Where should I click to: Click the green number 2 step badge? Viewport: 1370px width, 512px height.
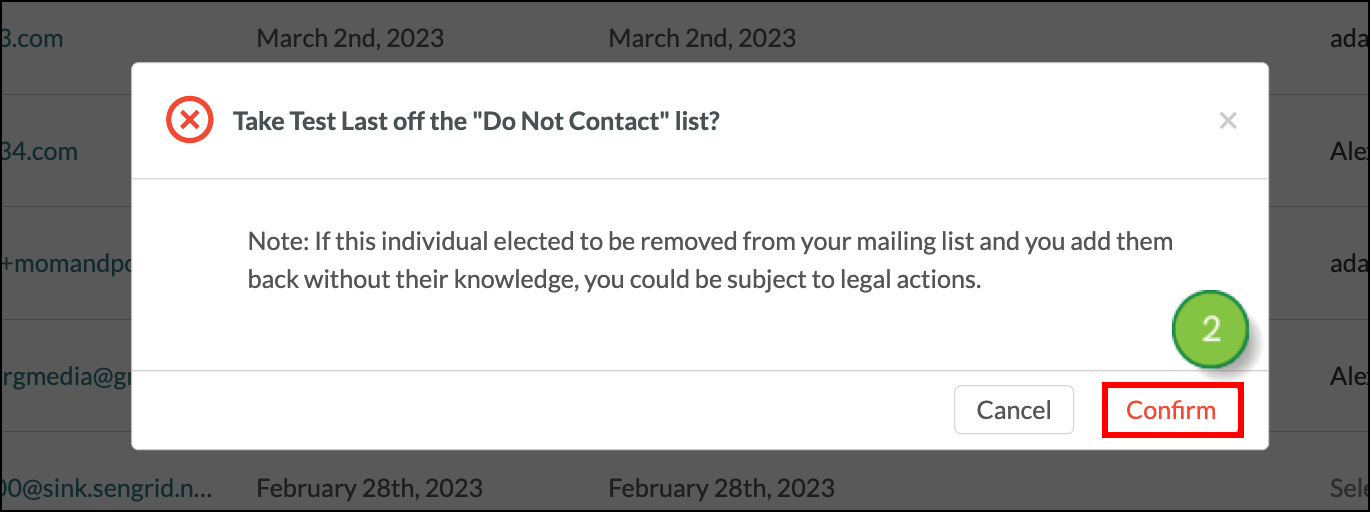click(1211, 329)
